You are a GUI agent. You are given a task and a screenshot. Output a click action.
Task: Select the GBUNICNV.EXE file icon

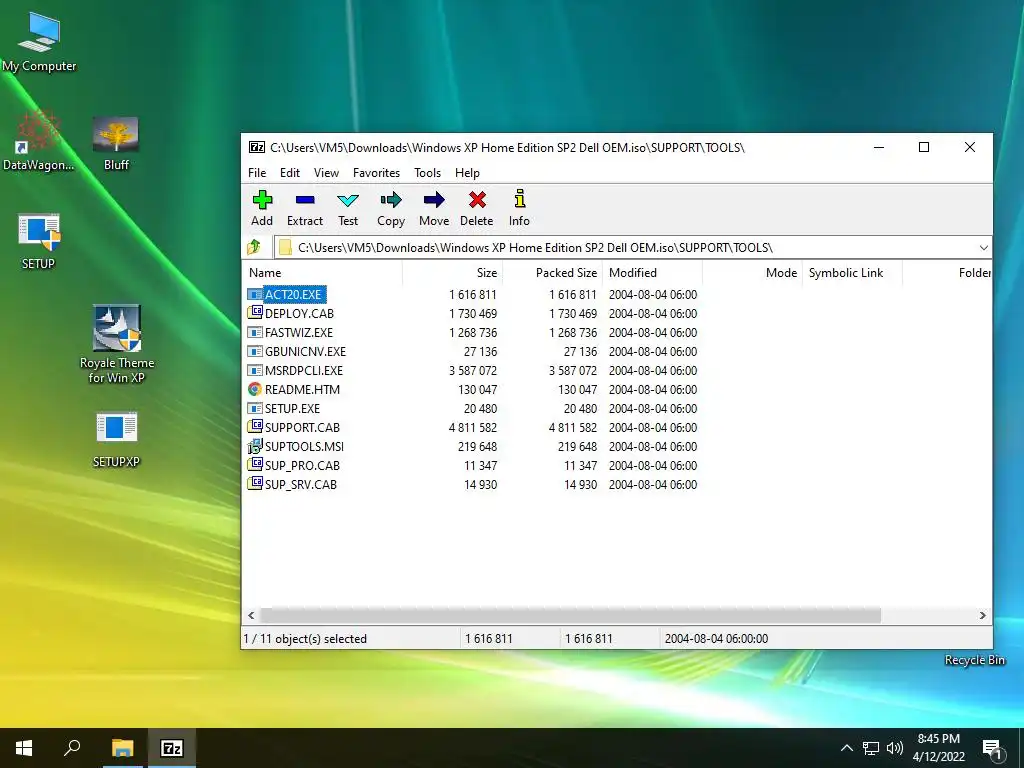click(255, 351)
